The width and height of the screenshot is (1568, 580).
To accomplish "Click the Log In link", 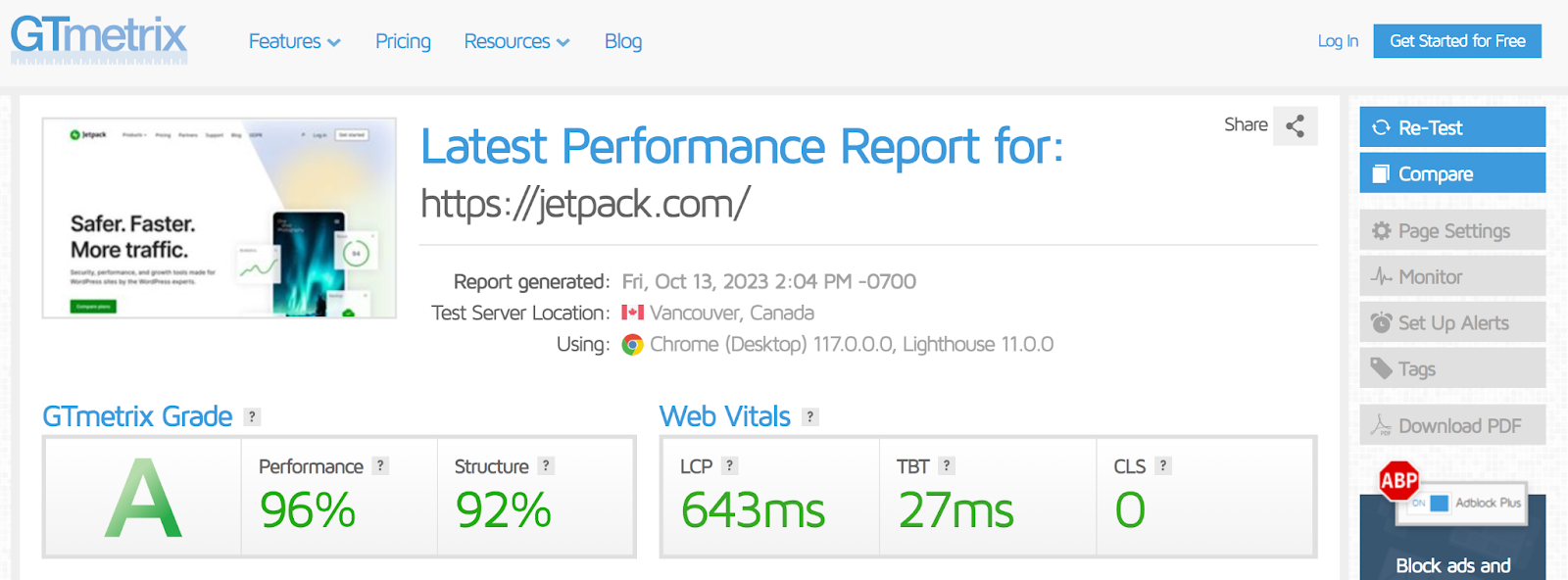I will coord(1338,41).
